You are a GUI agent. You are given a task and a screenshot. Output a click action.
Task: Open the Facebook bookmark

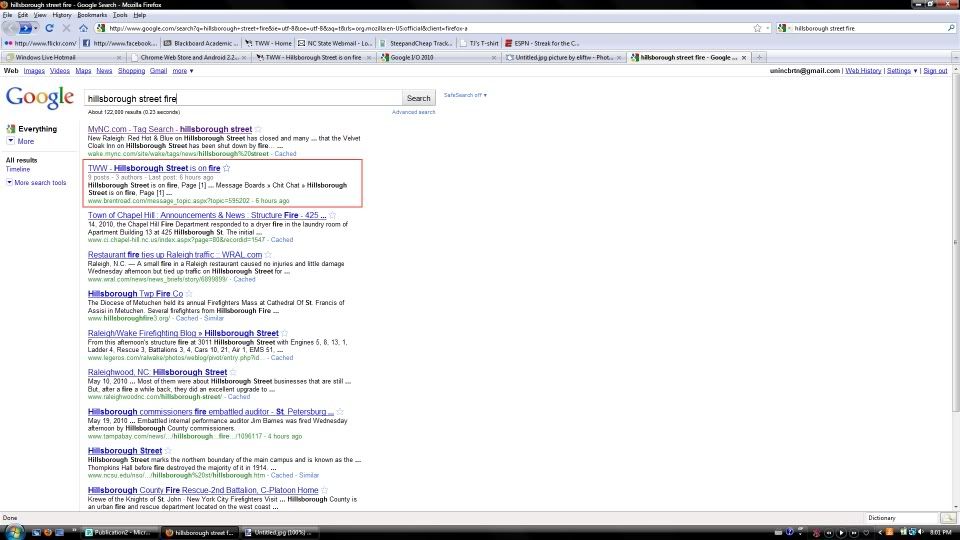(119, 43)
